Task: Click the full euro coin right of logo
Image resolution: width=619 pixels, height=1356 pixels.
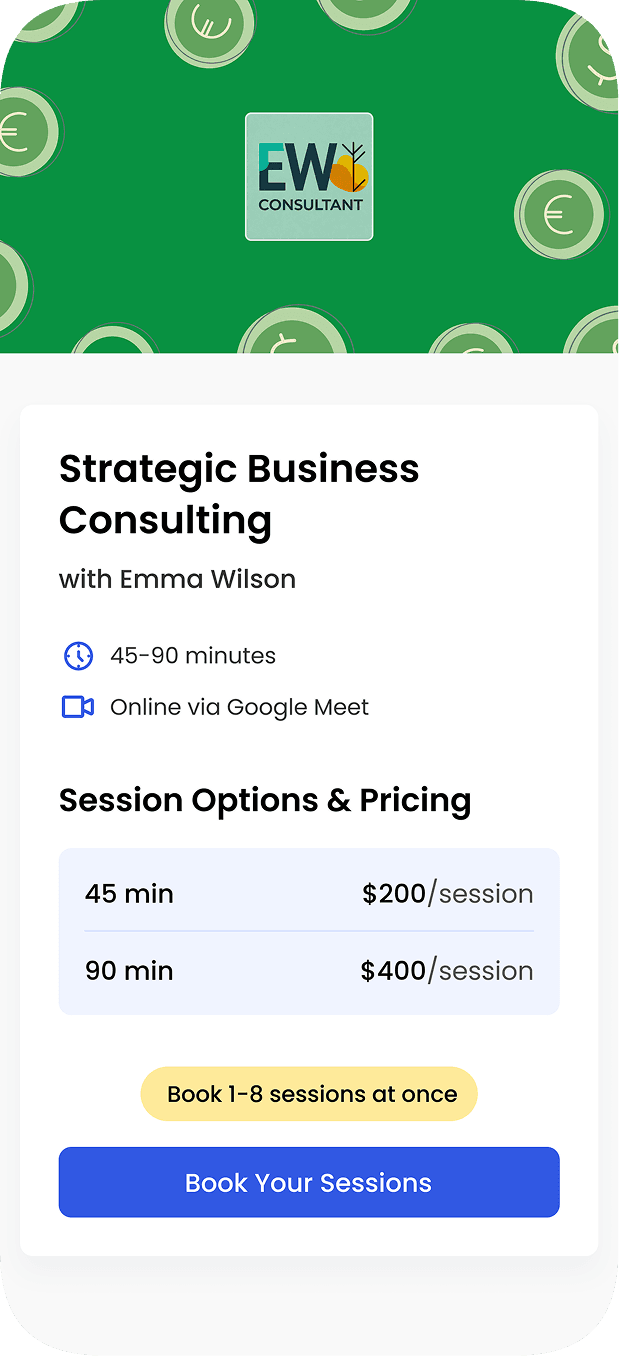Action: (560, 214)
